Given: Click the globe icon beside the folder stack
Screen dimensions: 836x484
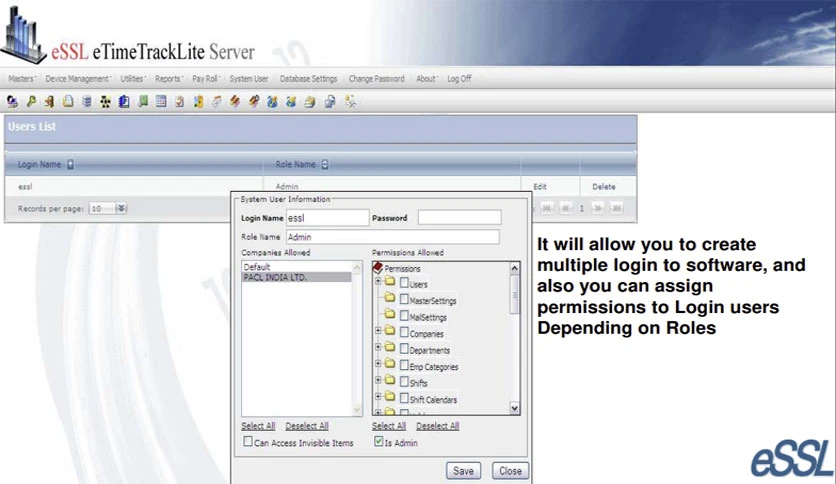Looking at the screenshot, I should pyautogui.click(x=291, y=101).
